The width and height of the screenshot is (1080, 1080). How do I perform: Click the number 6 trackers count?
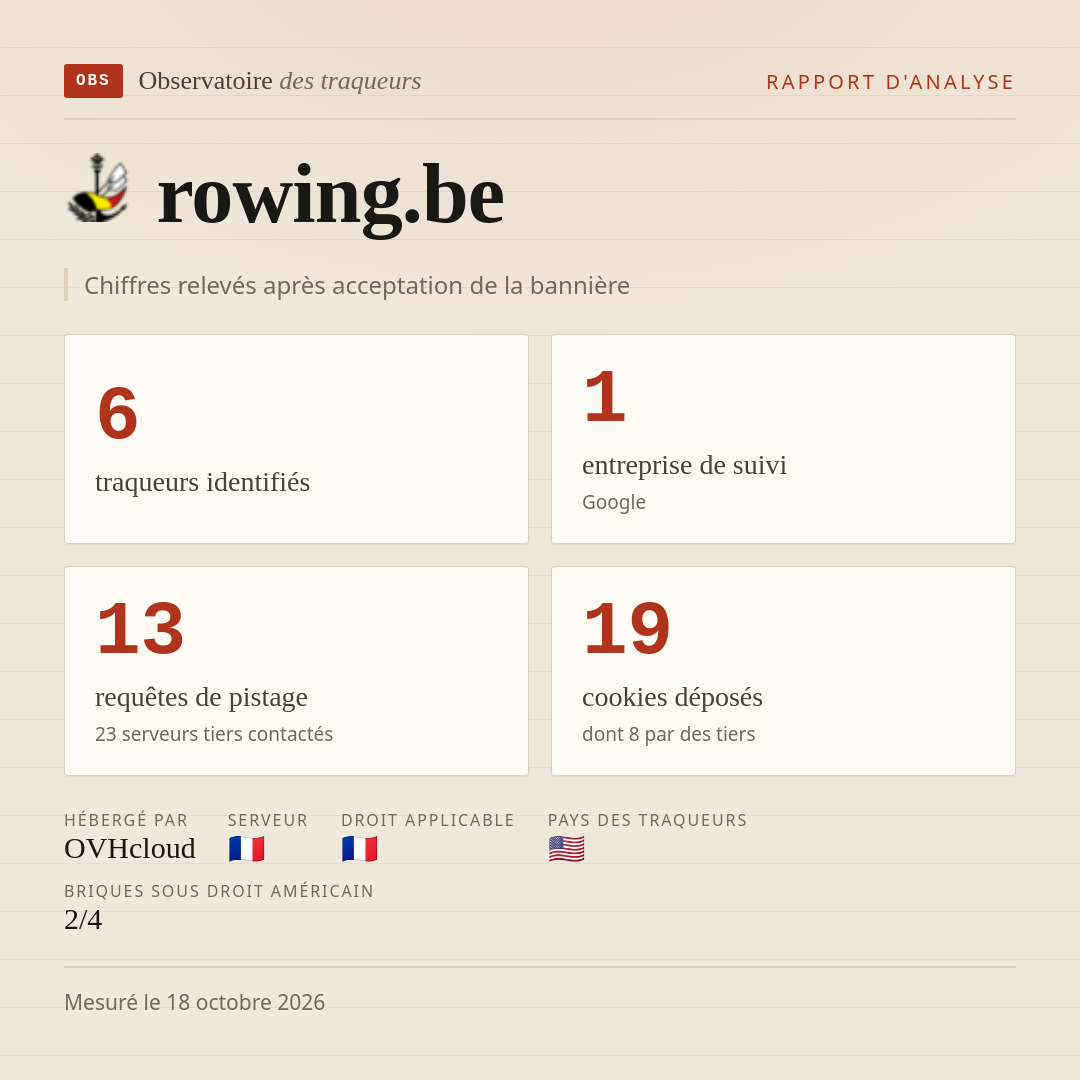118,414
